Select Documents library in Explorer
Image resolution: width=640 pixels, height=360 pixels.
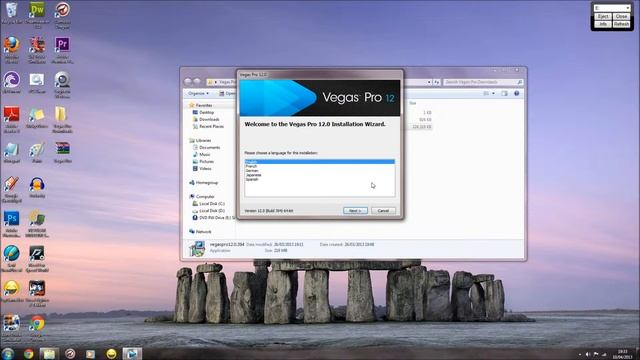(x=209, y=147)
